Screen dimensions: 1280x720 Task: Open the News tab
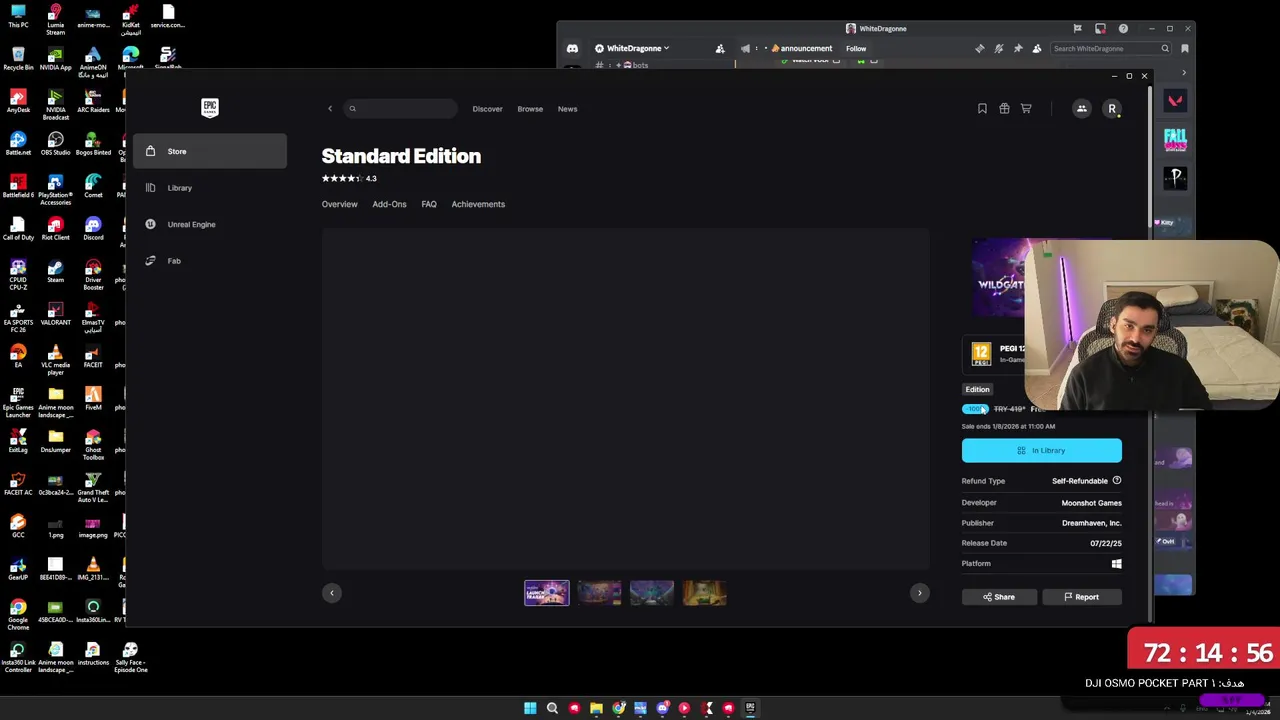click(567, 109)
